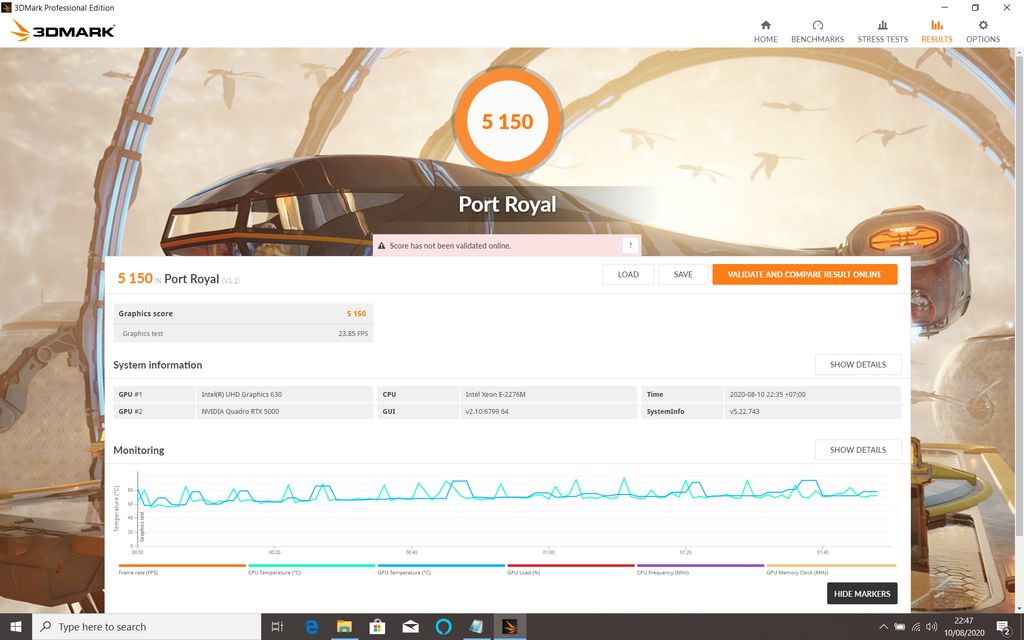Screen dimensions: 1024x640
Task: Open the Alexa ring icon in taskbar
Action: [443, 627]
